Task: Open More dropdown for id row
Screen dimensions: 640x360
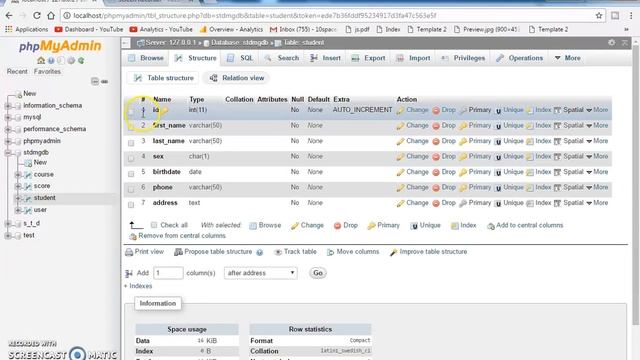Action: coord(597,110)
